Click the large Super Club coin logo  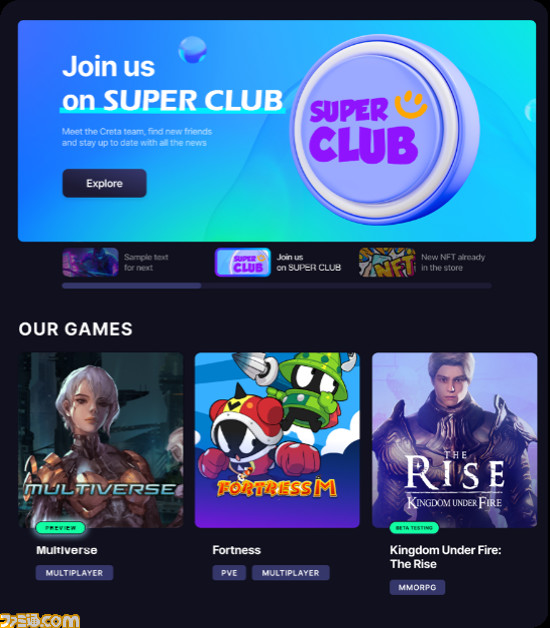point(385,129)
